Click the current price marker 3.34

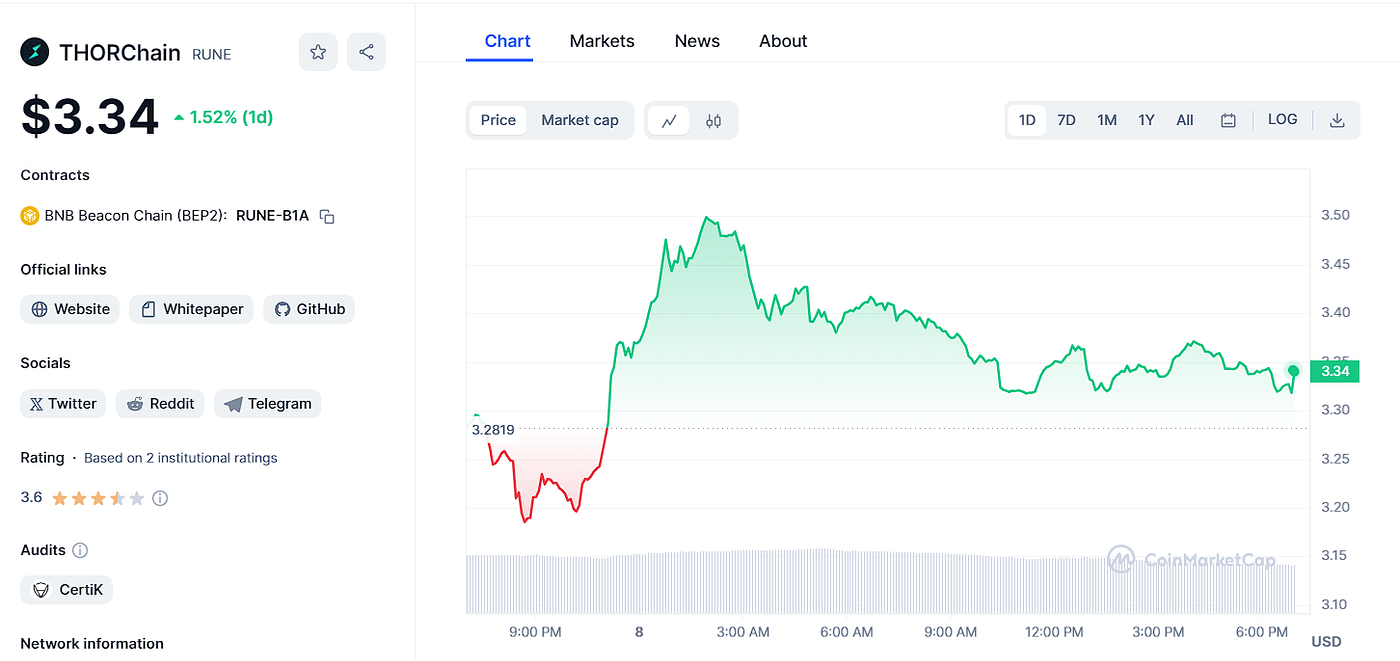tap(1335, 371)
